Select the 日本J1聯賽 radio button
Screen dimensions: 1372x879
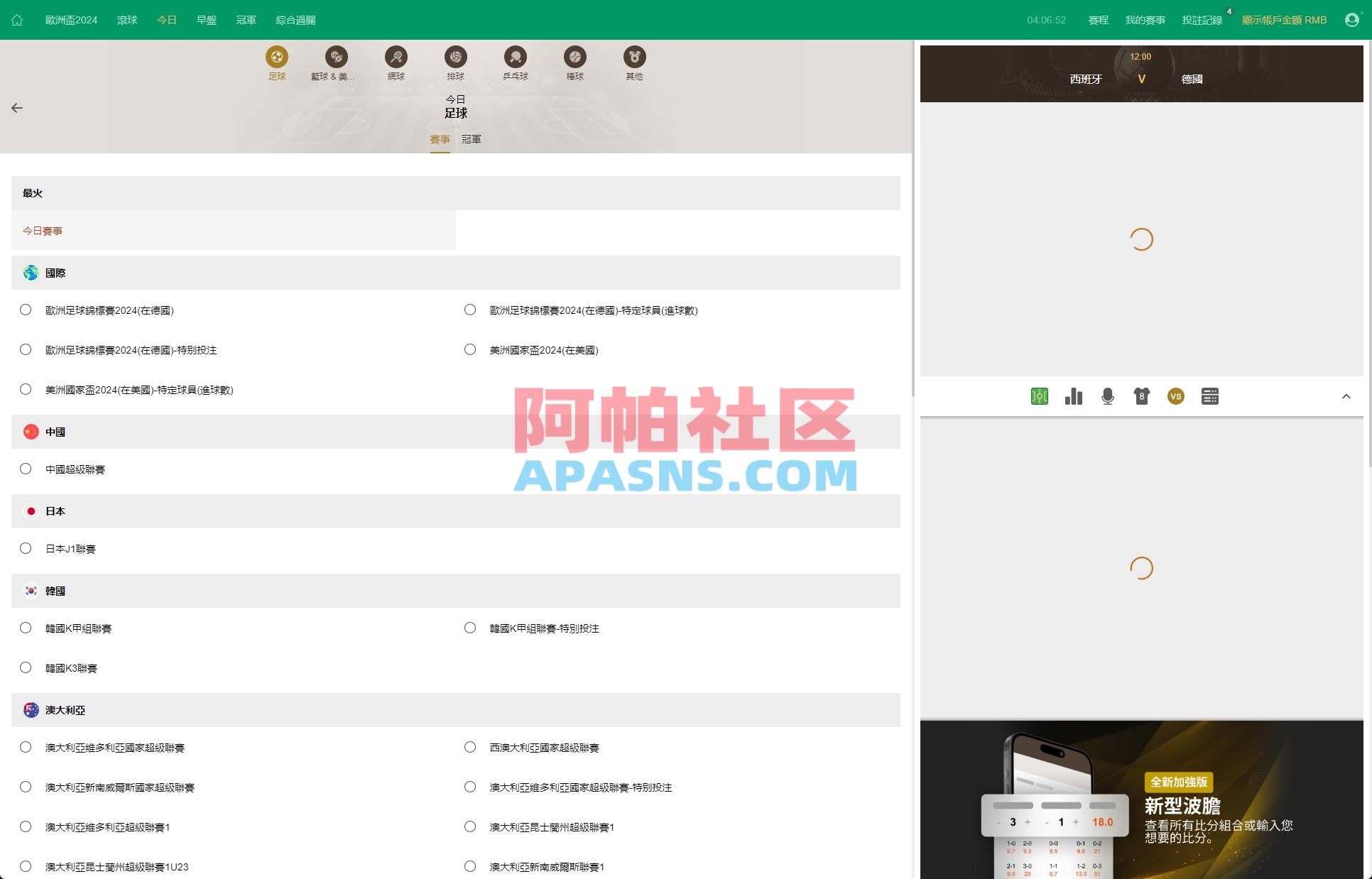[26, 548]
